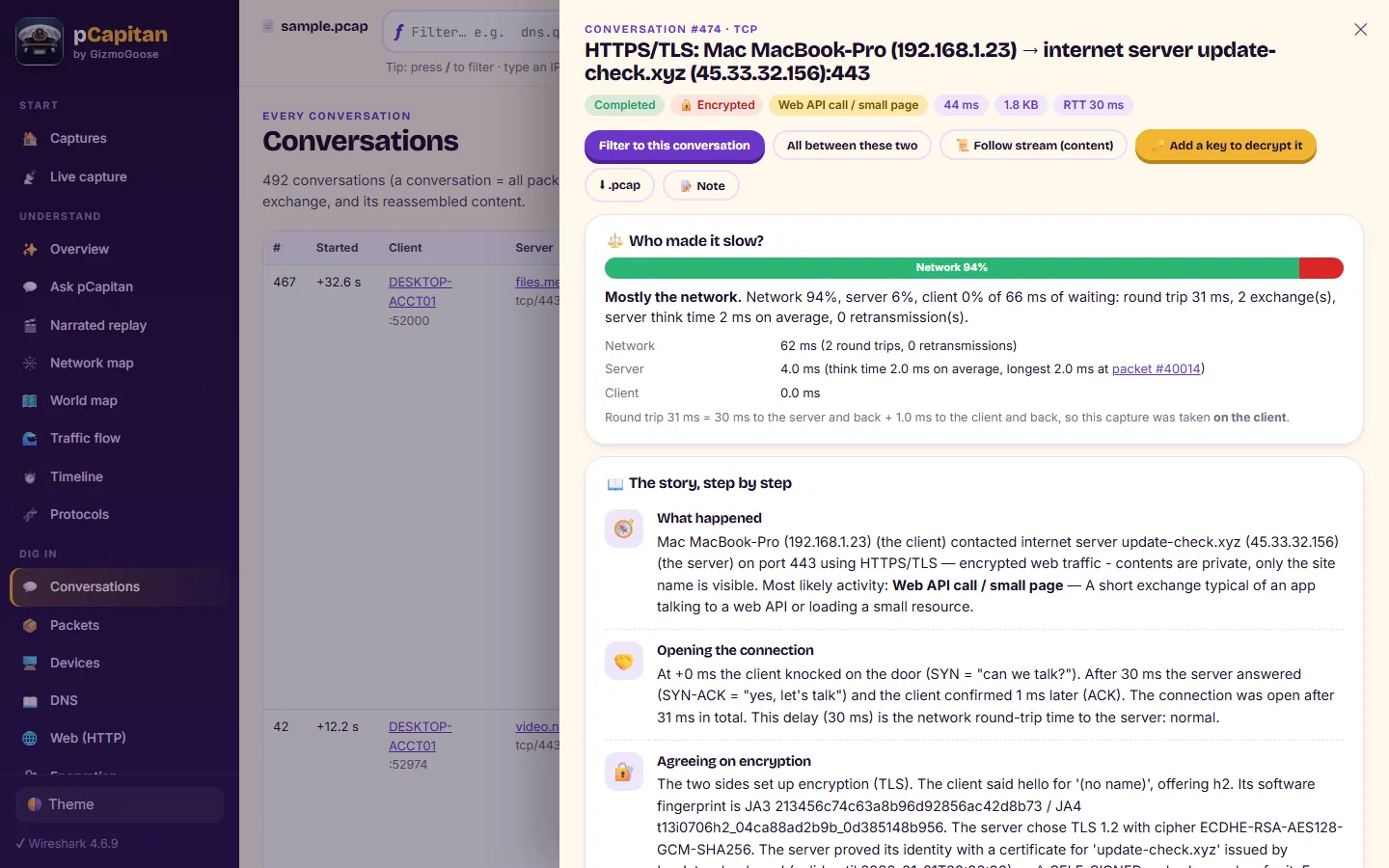
Task: Add a Note to this conversation
Action: [x=701, y=185]
